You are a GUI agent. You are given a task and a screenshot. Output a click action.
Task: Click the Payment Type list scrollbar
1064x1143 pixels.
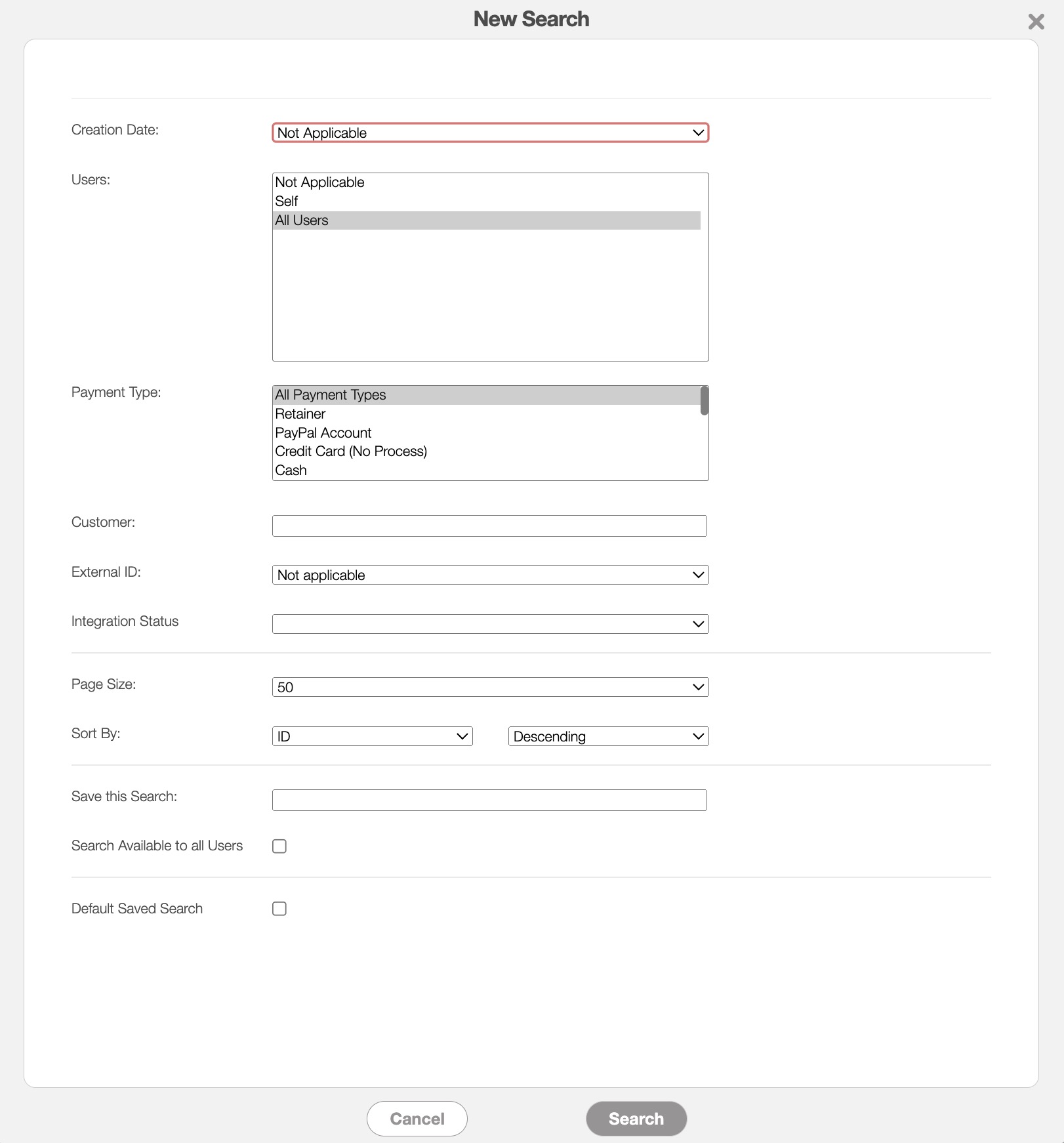point(704,401)
